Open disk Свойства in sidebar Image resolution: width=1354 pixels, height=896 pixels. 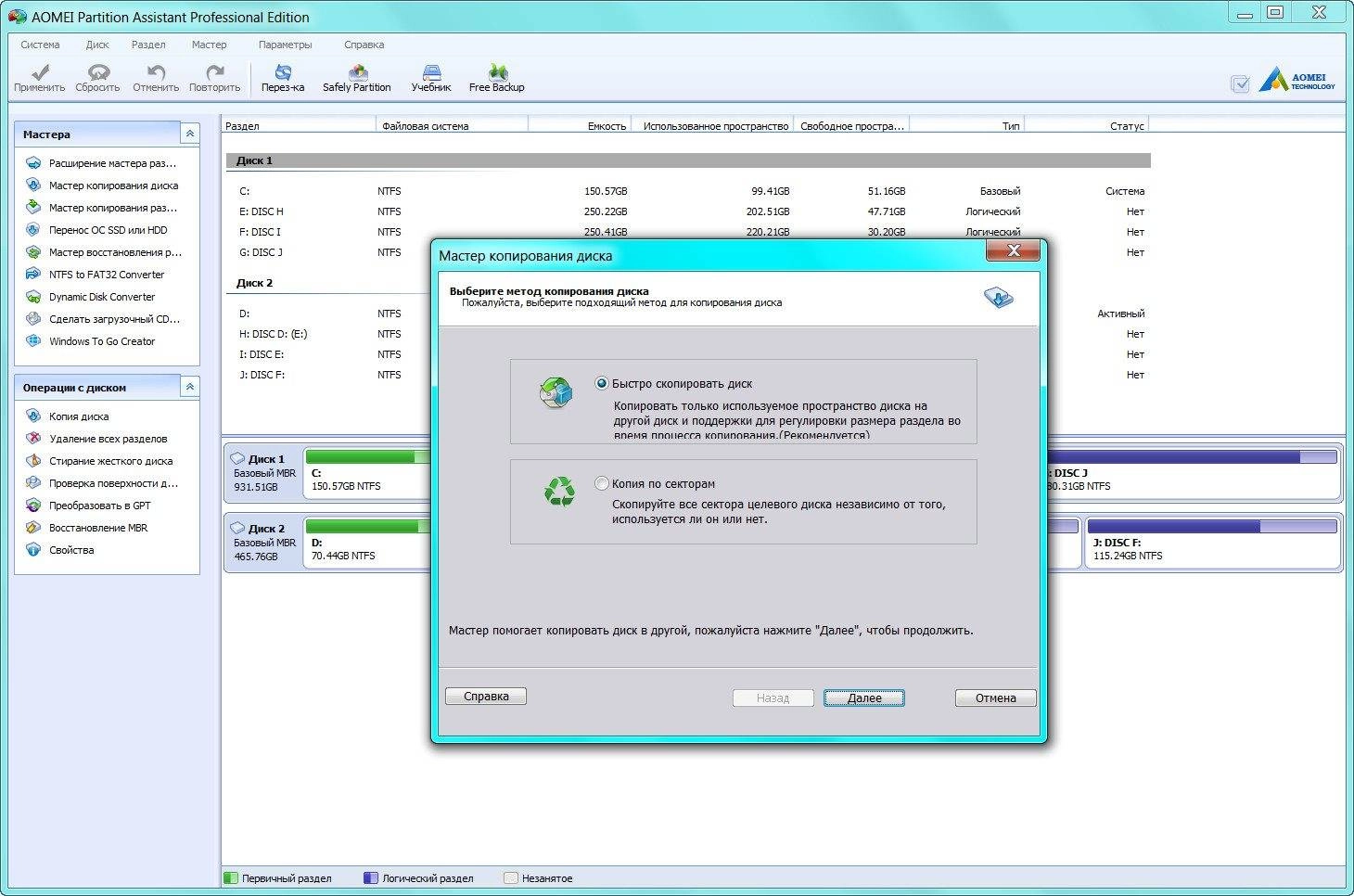(71, 550)
